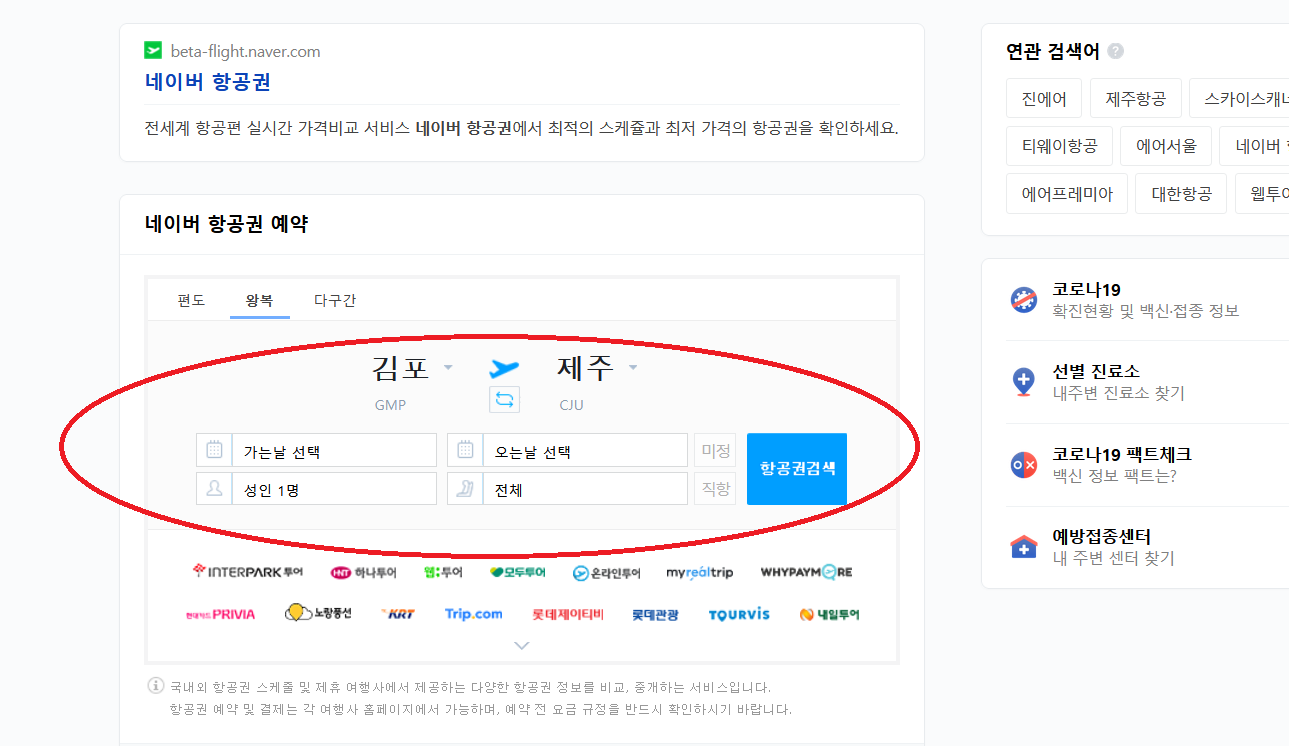Image resolution: width=1289 pixels, height=746 pixels.
Task: Open the myrealtrip partner logo
Action: [x=700, y=573]
